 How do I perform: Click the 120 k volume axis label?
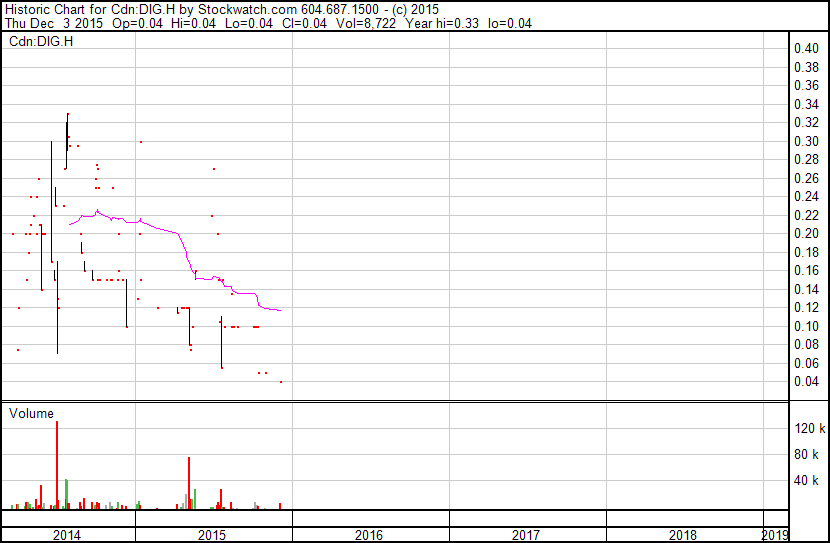pos(810,428)
